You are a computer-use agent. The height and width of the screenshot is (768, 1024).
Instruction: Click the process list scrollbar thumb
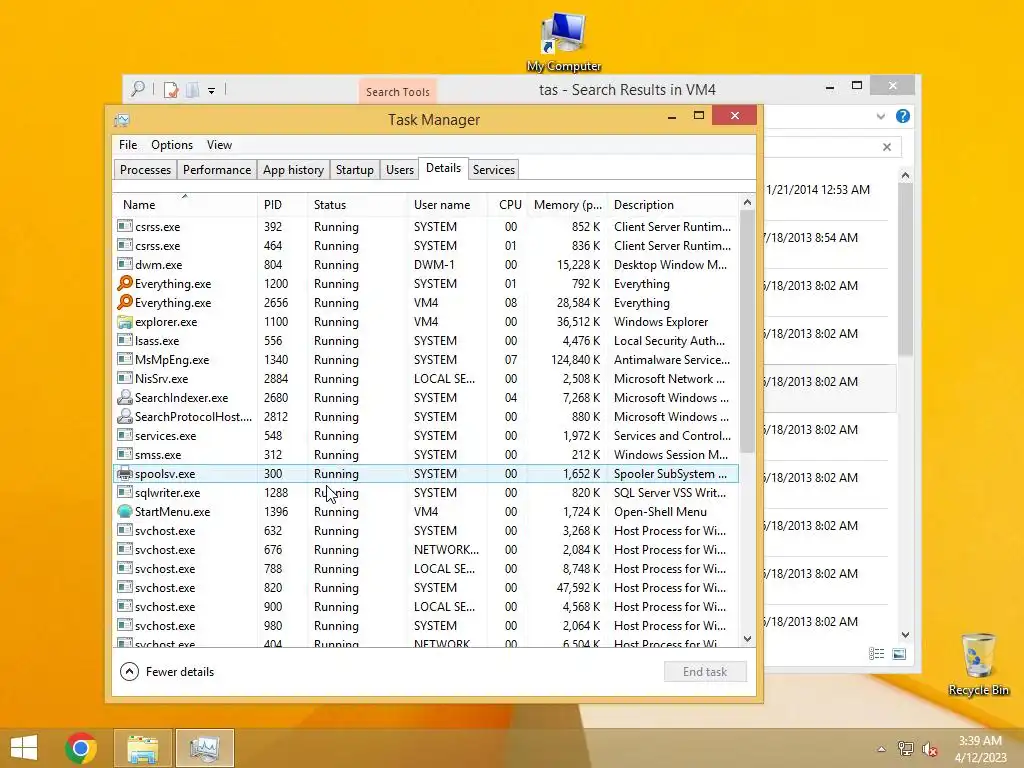pyautogui.click(x=748, y=332)
